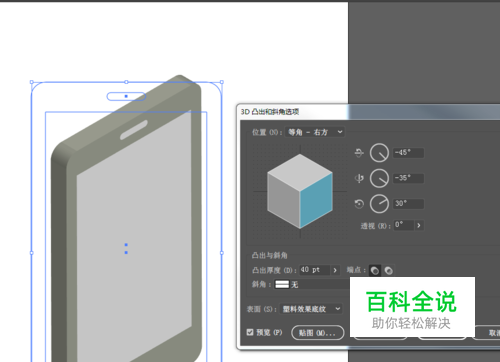Screen dimensions: 500x362
Task: Click the 贴图 (M)... button
Action: [x=318, y=333]
